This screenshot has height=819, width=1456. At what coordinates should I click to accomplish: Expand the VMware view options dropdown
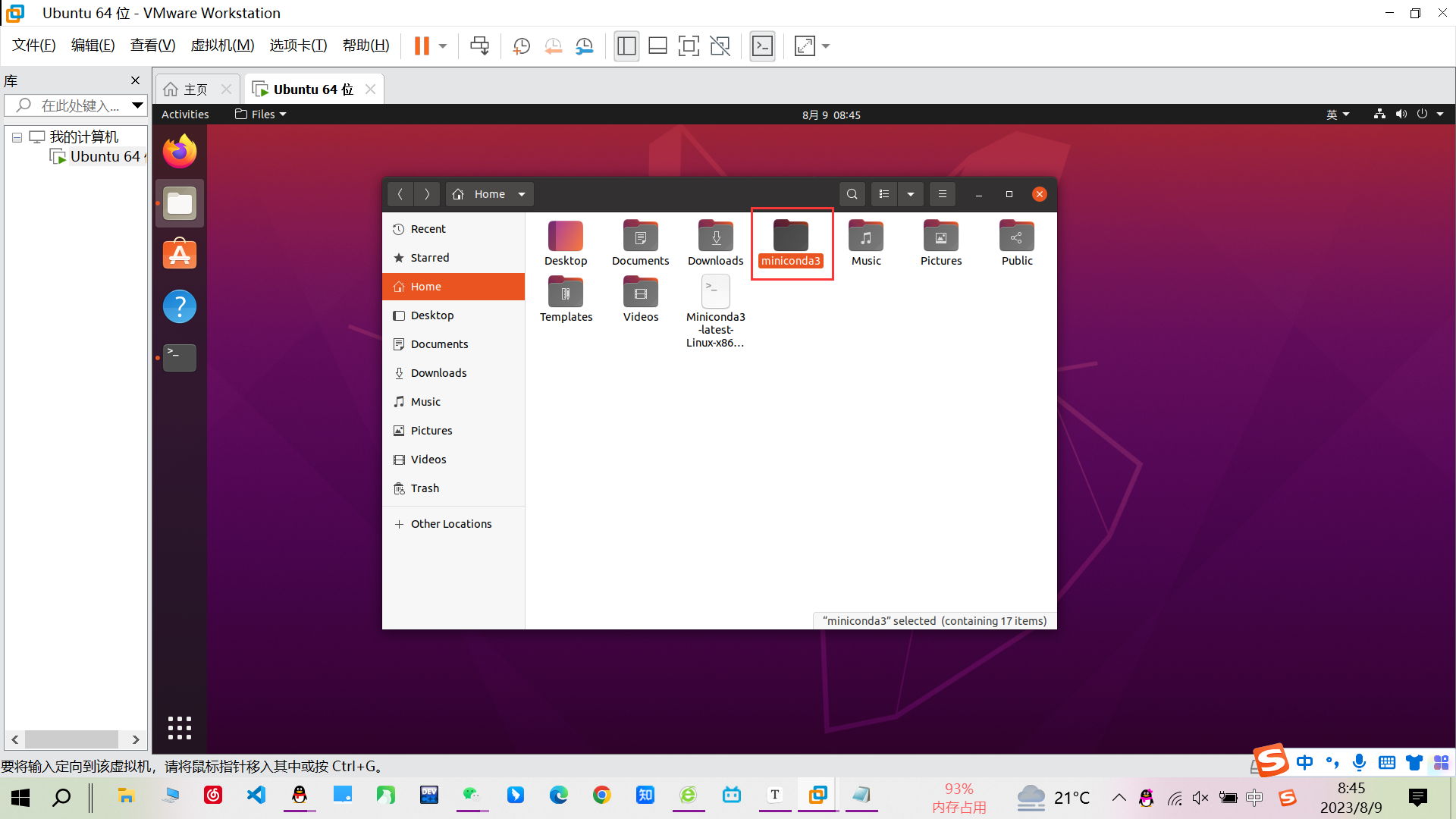(824, 46)
